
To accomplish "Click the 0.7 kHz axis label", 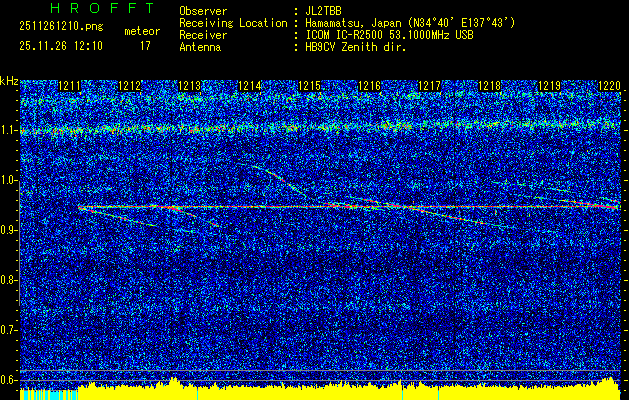I will click(9, 329).
